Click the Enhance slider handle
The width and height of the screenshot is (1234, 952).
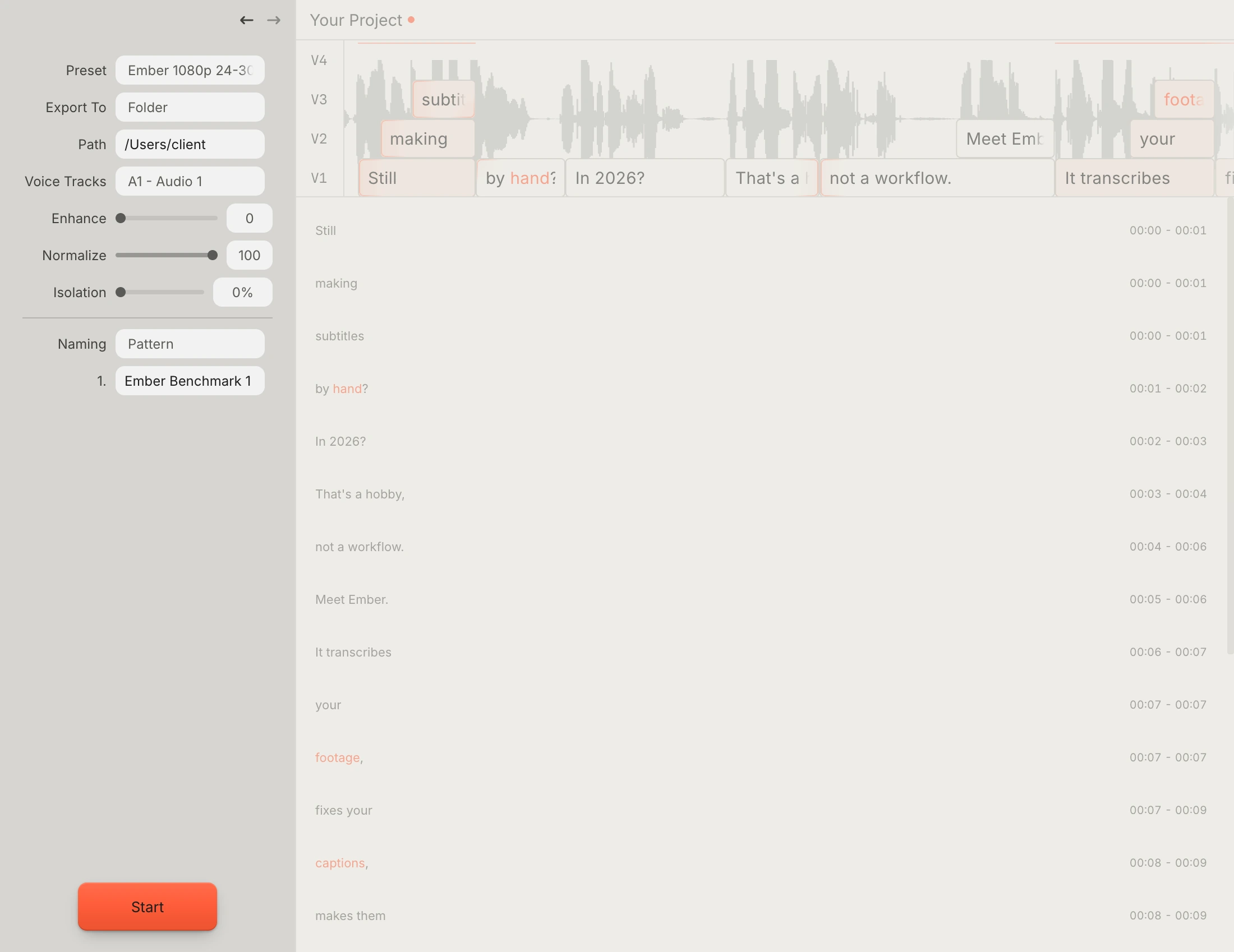pos(121,218)
